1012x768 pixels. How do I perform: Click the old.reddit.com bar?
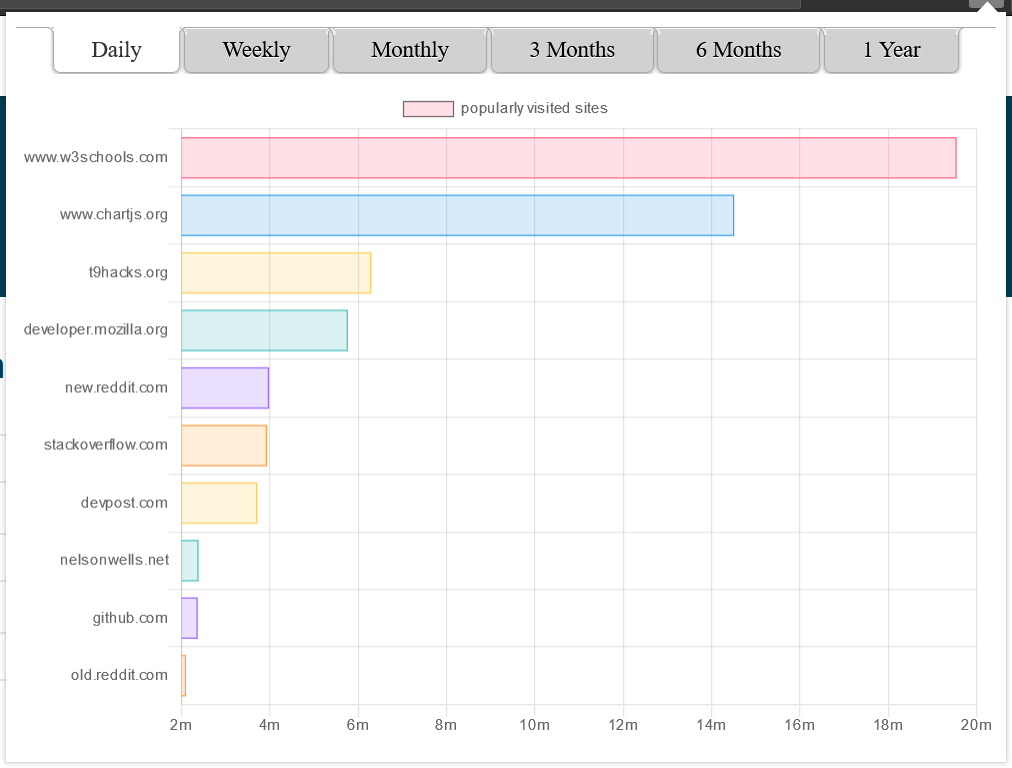point(183,676)
